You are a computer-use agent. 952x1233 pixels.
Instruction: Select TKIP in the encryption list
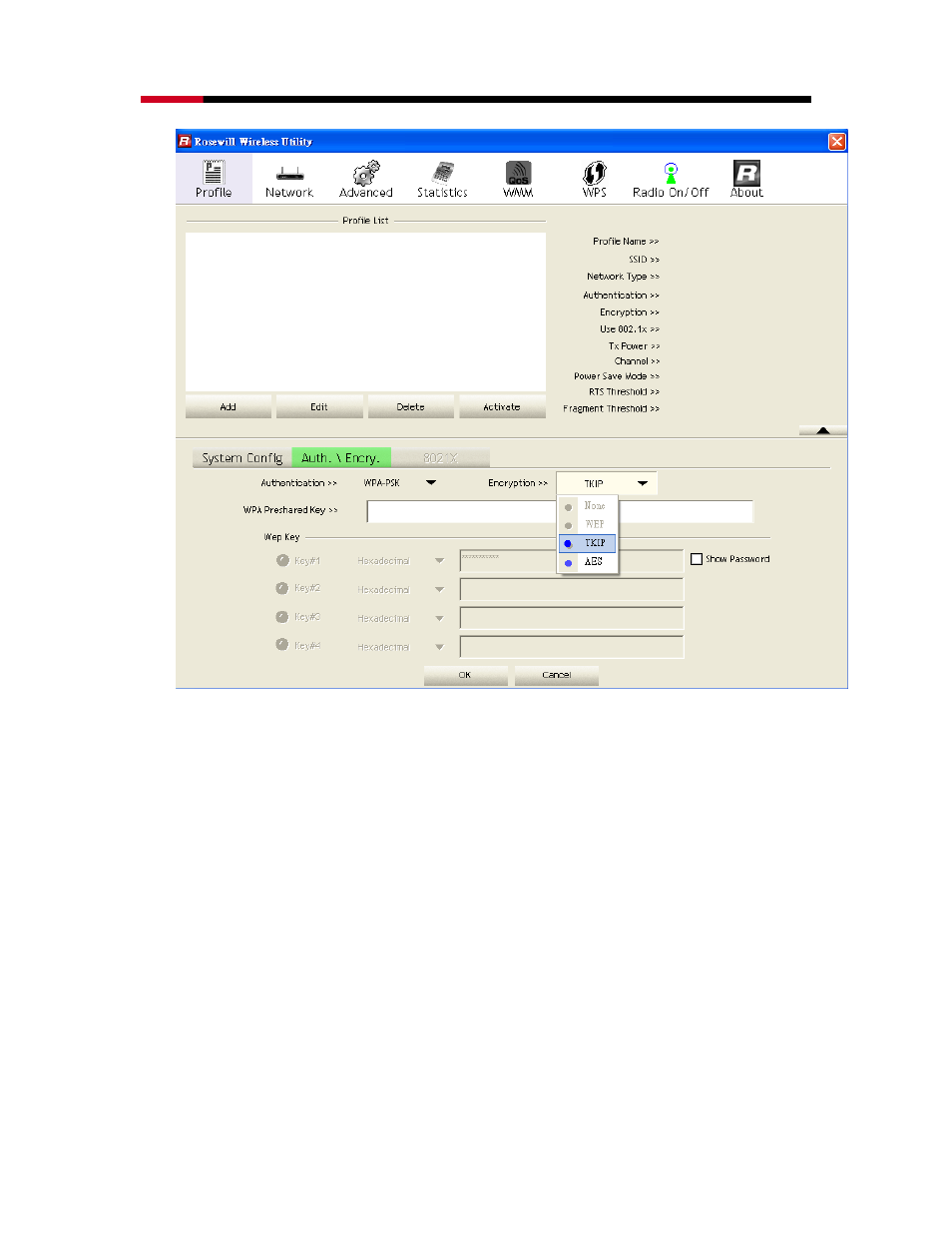589,543
